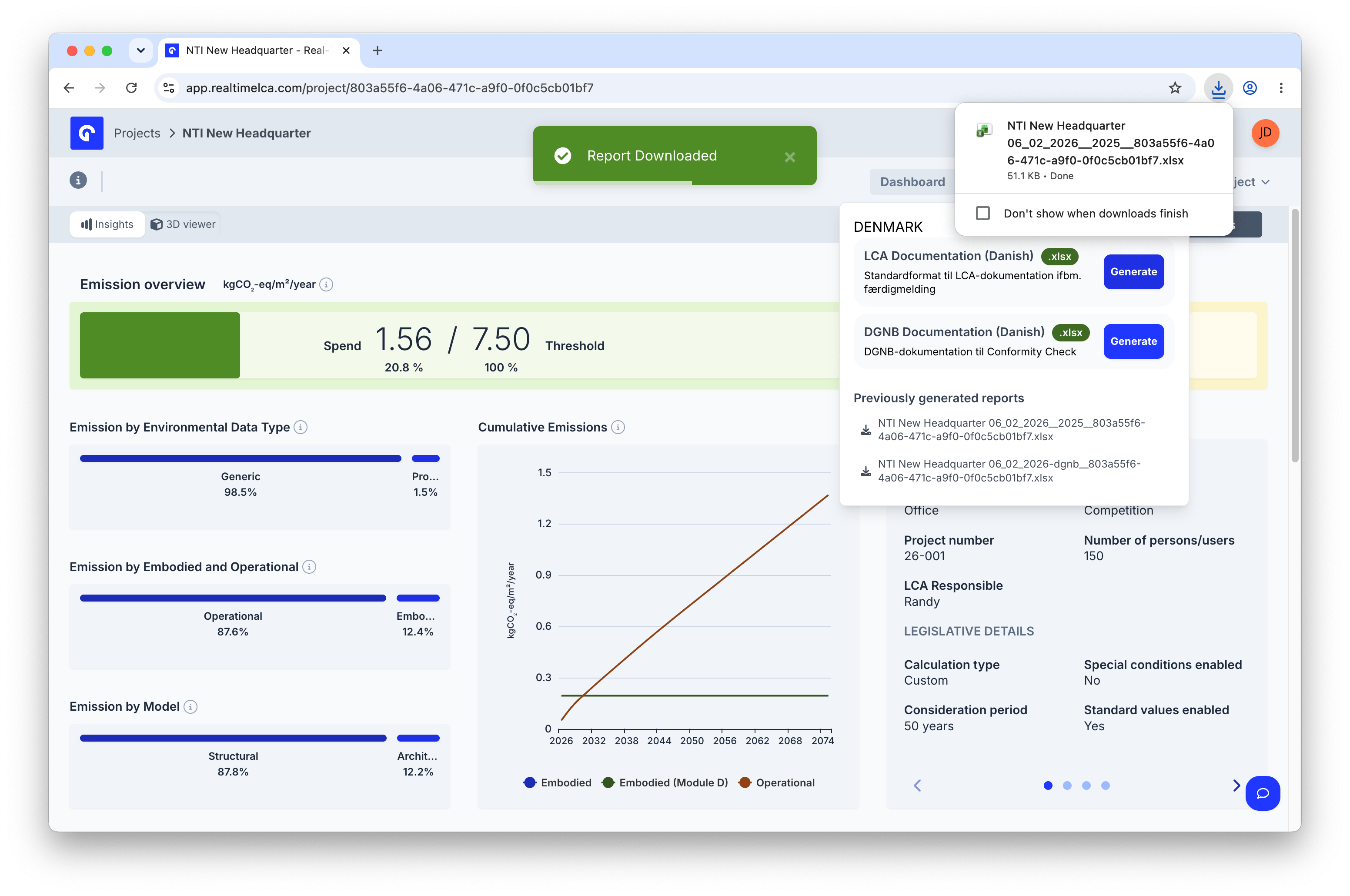Switch to the 3D viewer tab

(x=183, y=224)
